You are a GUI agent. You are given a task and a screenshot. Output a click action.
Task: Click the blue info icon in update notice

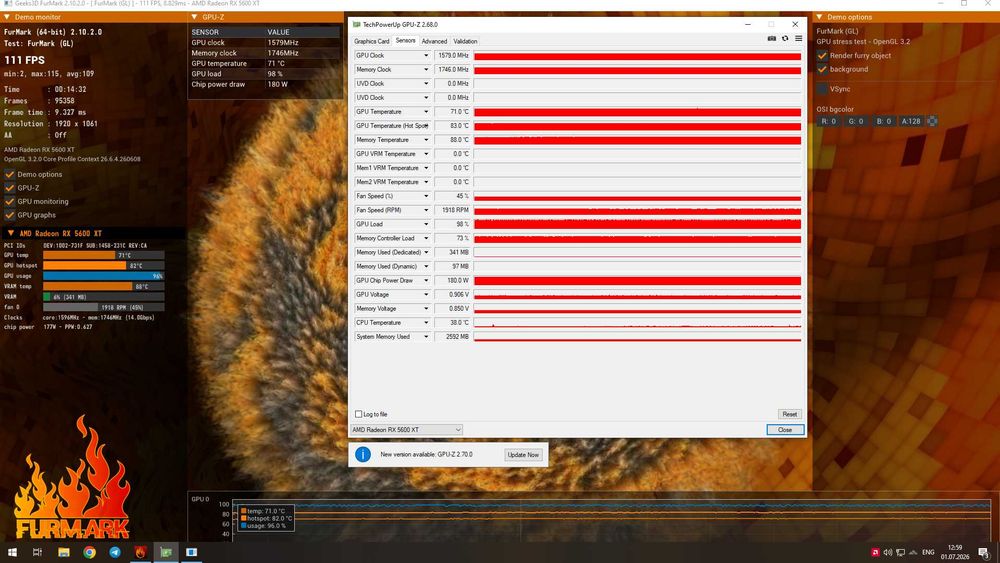point(363,455)
